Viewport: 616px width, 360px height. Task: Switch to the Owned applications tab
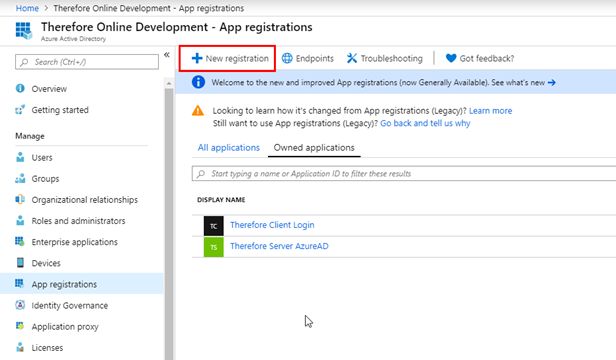click(x=314, y=148)
